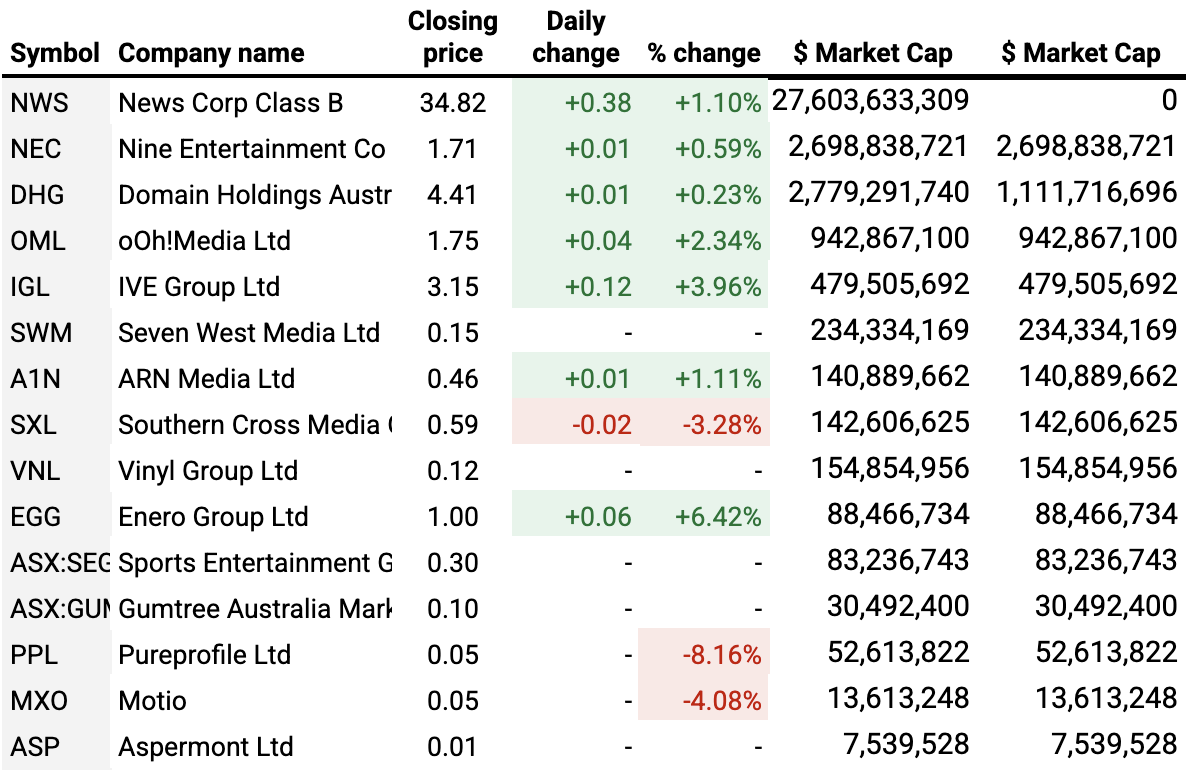
Task: Select the Nine Entertainment Co company cell
Action: click(x=251, y=149)
